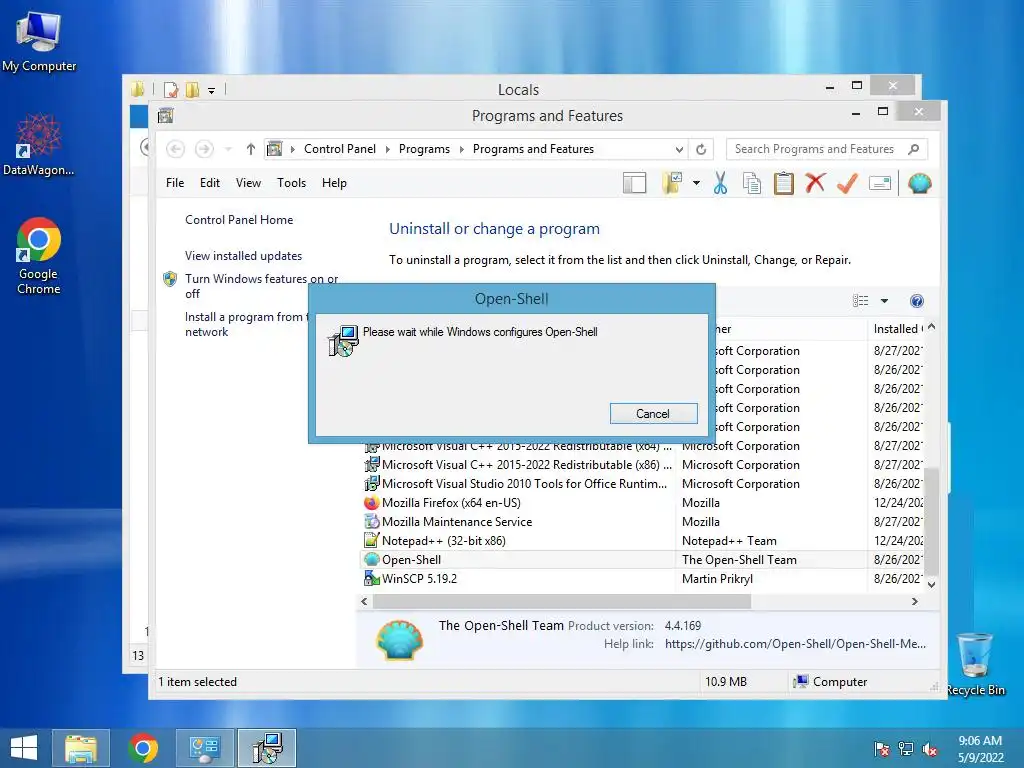Open My Computer desktop icon
The image size is (1024, 768).
click(x=39, y=40)
